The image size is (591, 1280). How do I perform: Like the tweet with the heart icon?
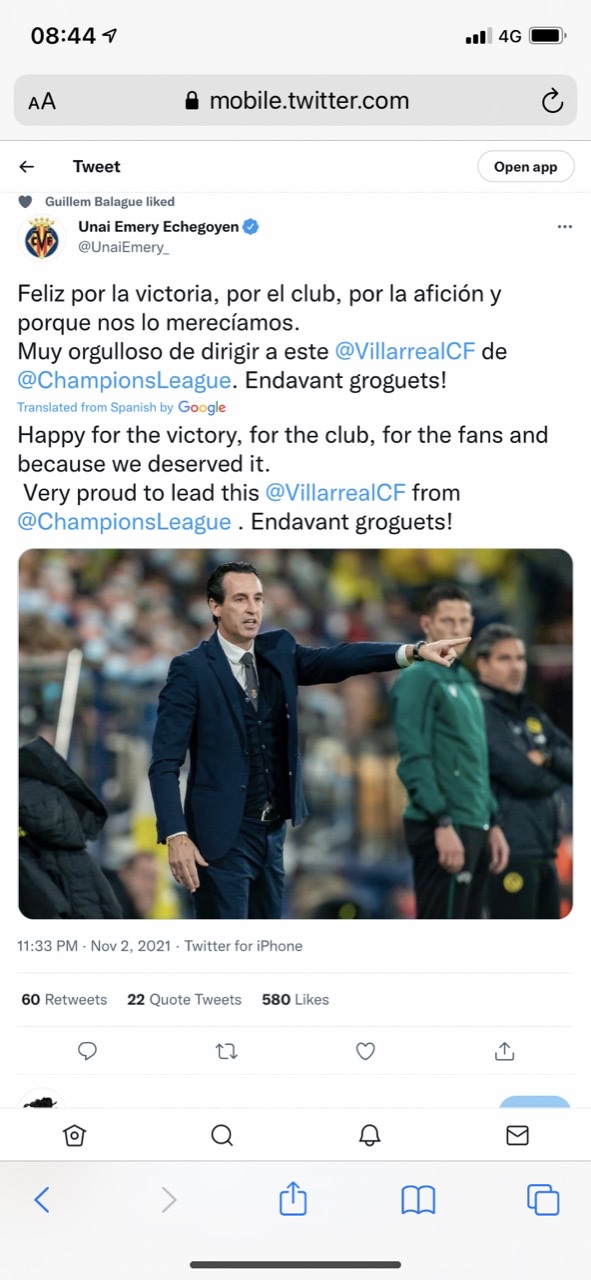(x=365, y=1051)
